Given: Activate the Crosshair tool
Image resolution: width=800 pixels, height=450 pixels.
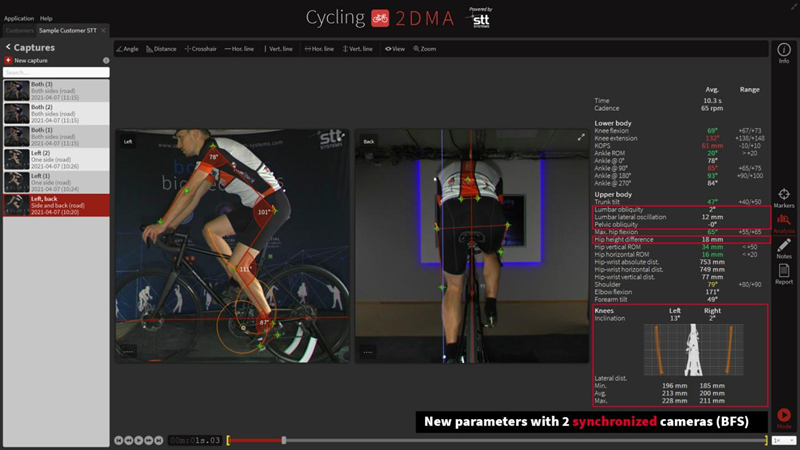Looking at the screenshot, I should tap(201, 48).
